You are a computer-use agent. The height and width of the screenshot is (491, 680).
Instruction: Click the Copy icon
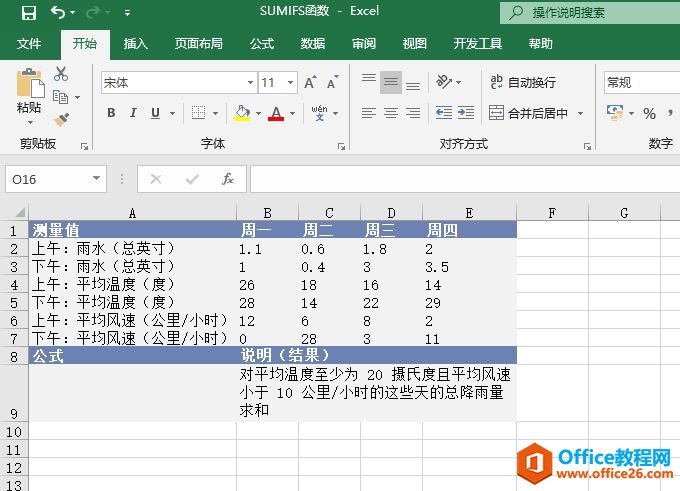(60, 97)
